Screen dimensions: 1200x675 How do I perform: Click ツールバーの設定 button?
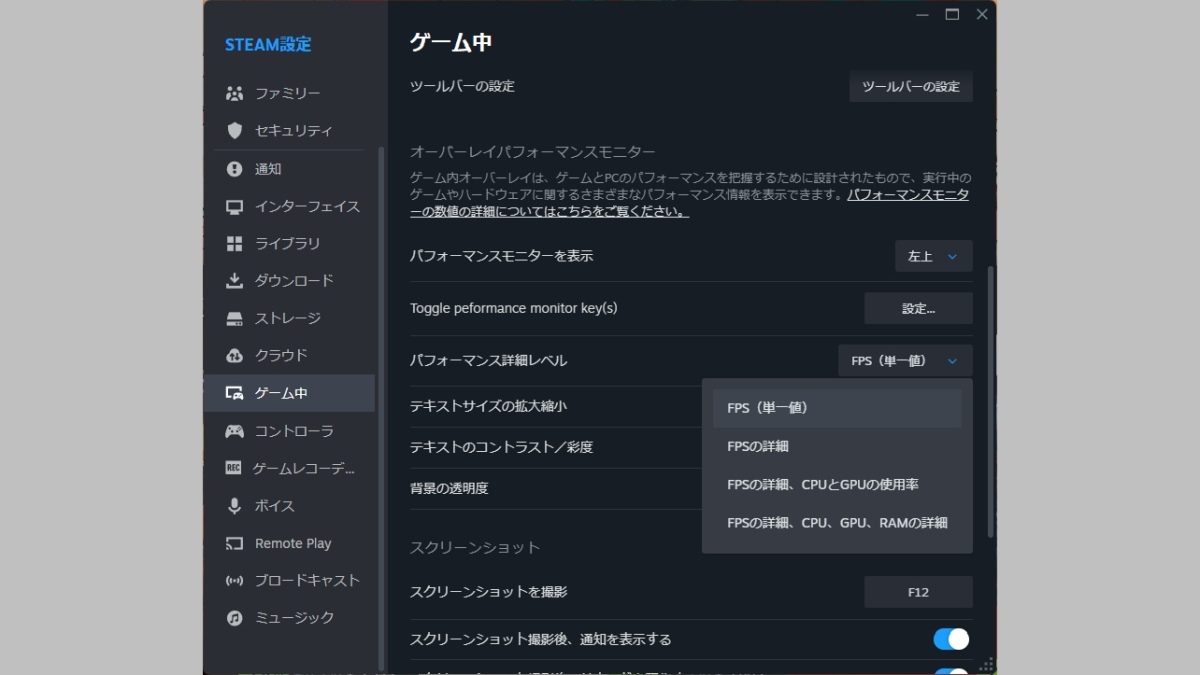911,86
